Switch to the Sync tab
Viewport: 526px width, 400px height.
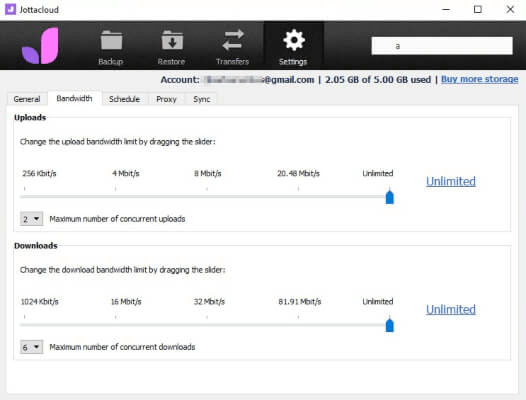point(202,99)
